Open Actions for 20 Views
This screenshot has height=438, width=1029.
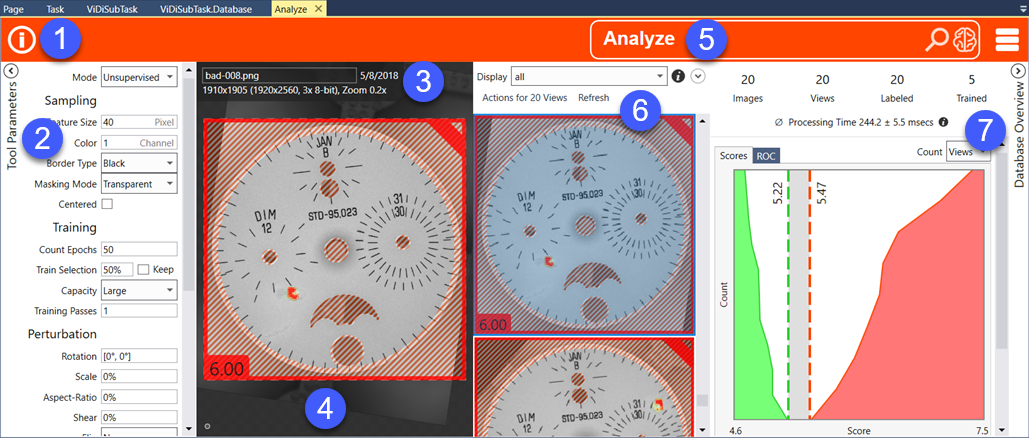coord(524,98)
